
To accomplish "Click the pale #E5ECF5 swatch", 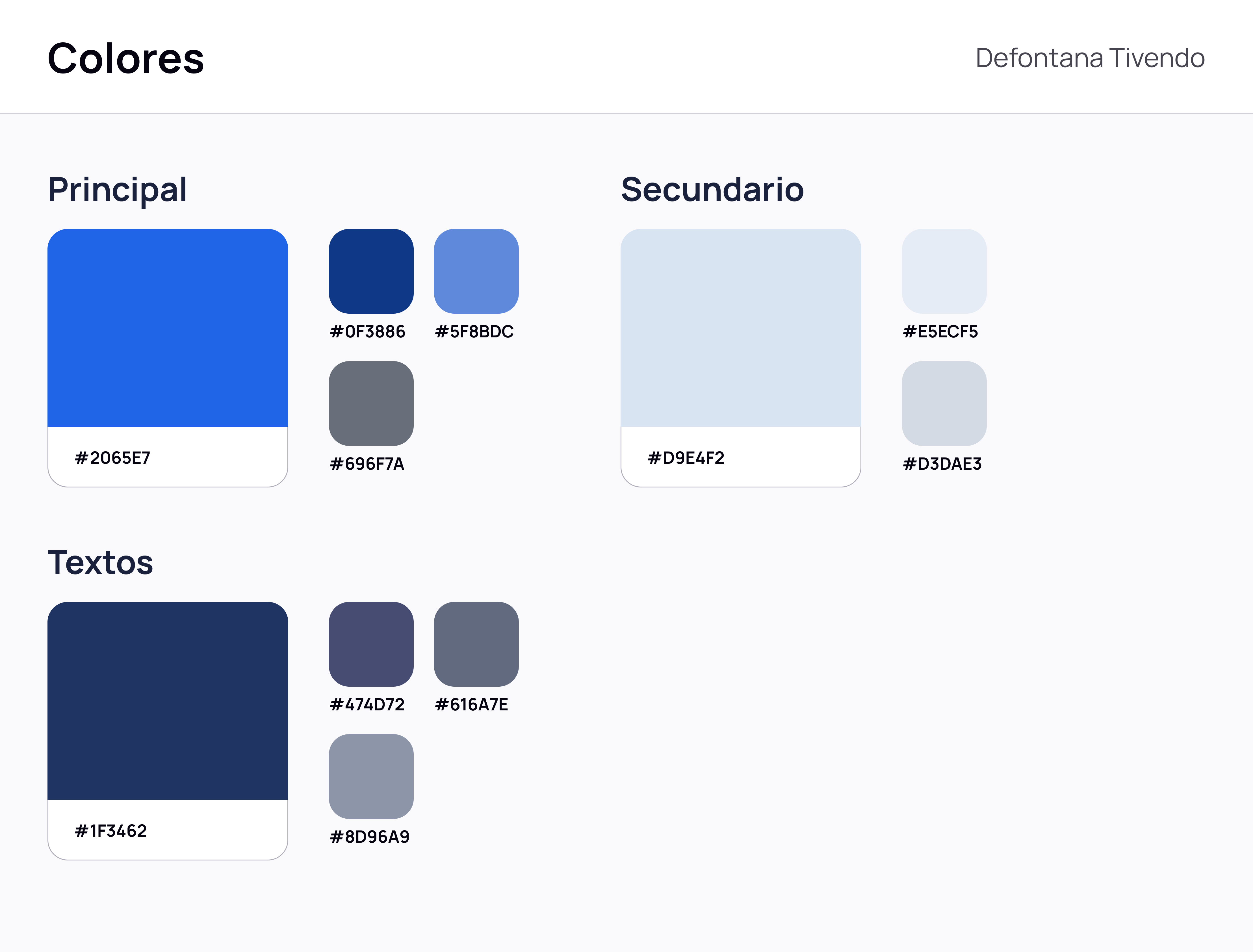I will (x=944, y=271).
